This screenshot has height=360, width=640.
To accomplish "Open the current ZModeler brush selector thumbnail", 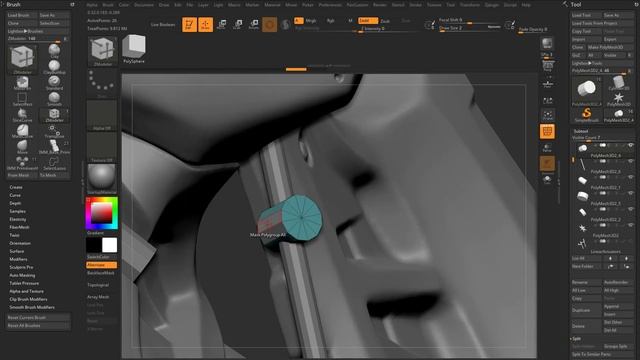I will click(102, 51).
